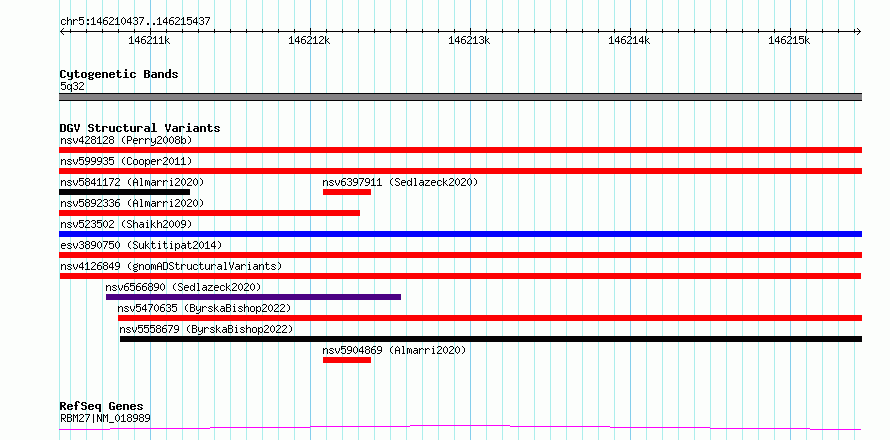
Task: Open variant nsv5470635 (ByrskaBishop2022) label
Action: click(x=204, y=308)
